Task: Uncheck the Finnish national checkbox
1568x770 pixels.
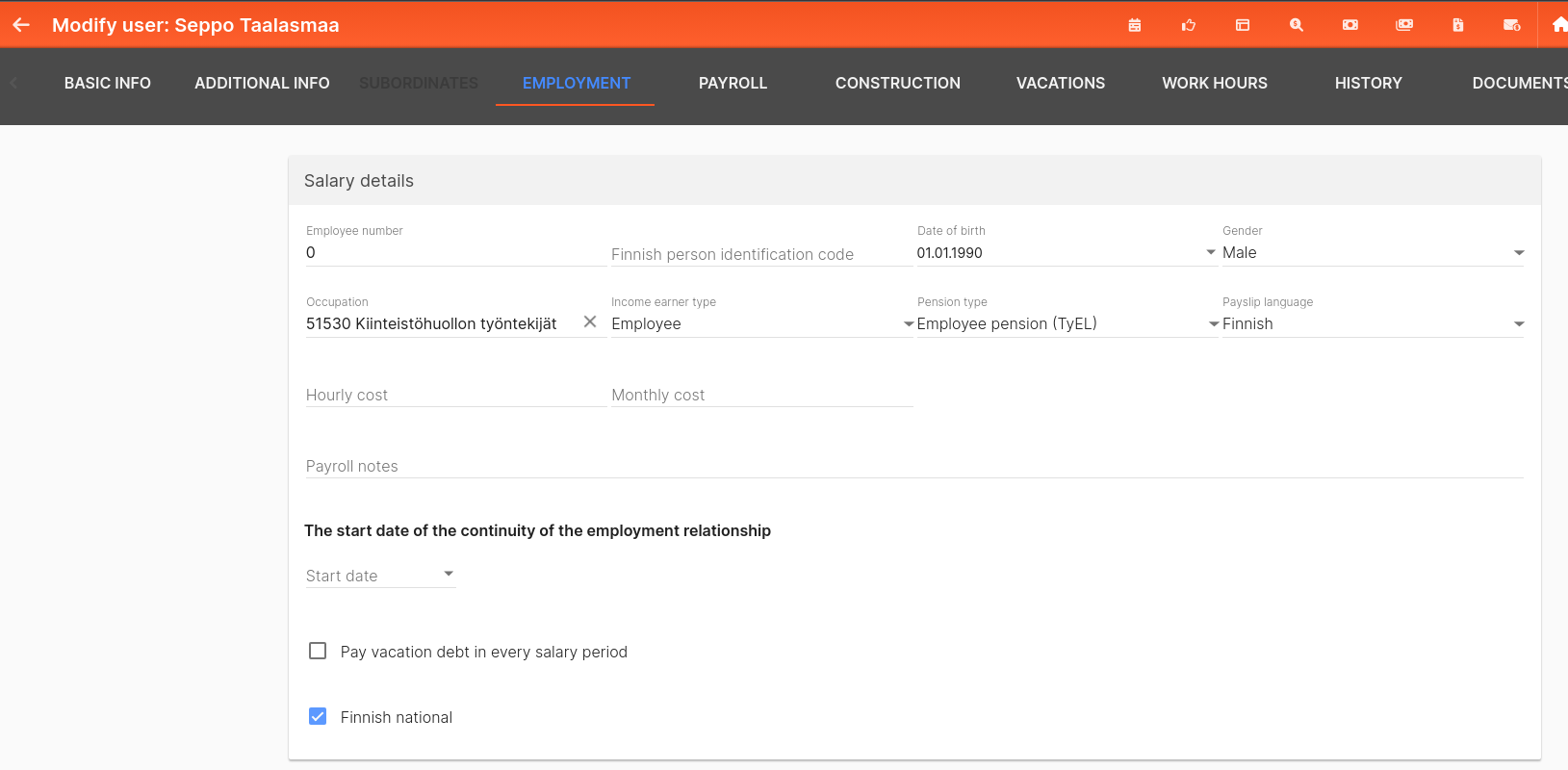Action: [318, 716]
